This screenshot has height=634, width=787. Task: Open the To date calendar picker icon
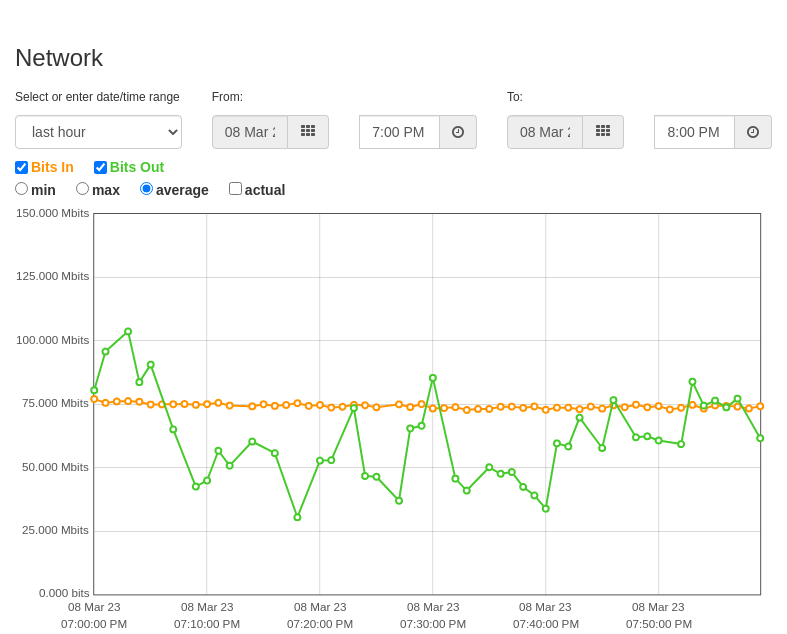603,132
